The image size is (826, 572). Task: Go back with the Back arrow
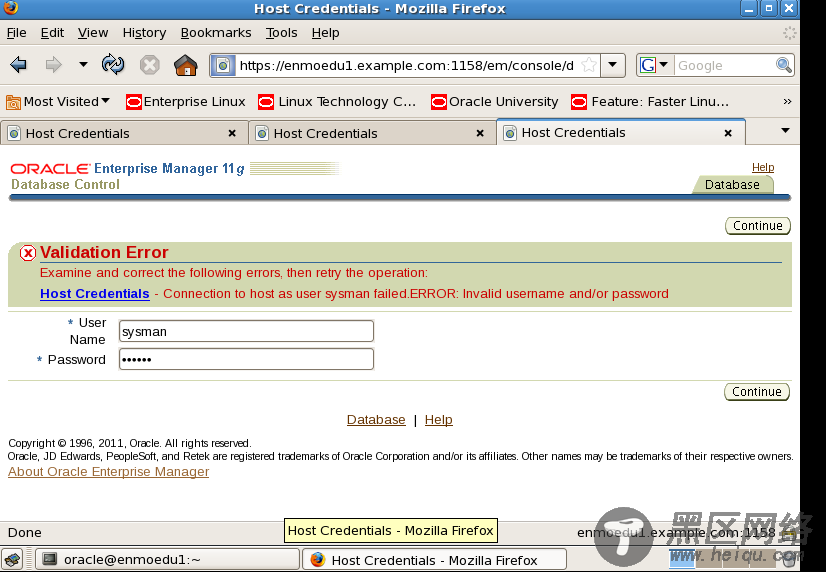(18, 65)
